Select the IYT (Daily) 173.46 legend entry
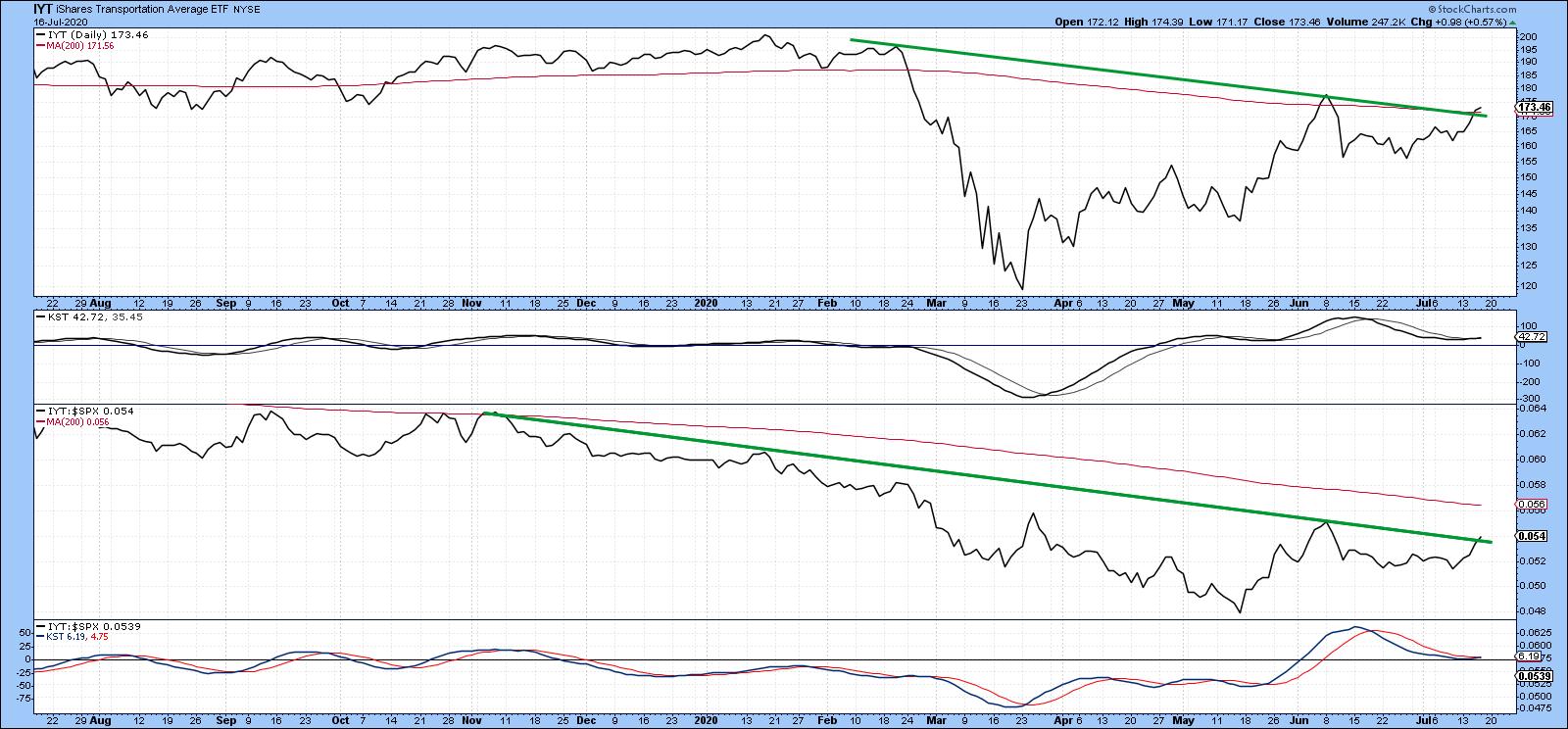1568x729 pixels. pos(93,33)
